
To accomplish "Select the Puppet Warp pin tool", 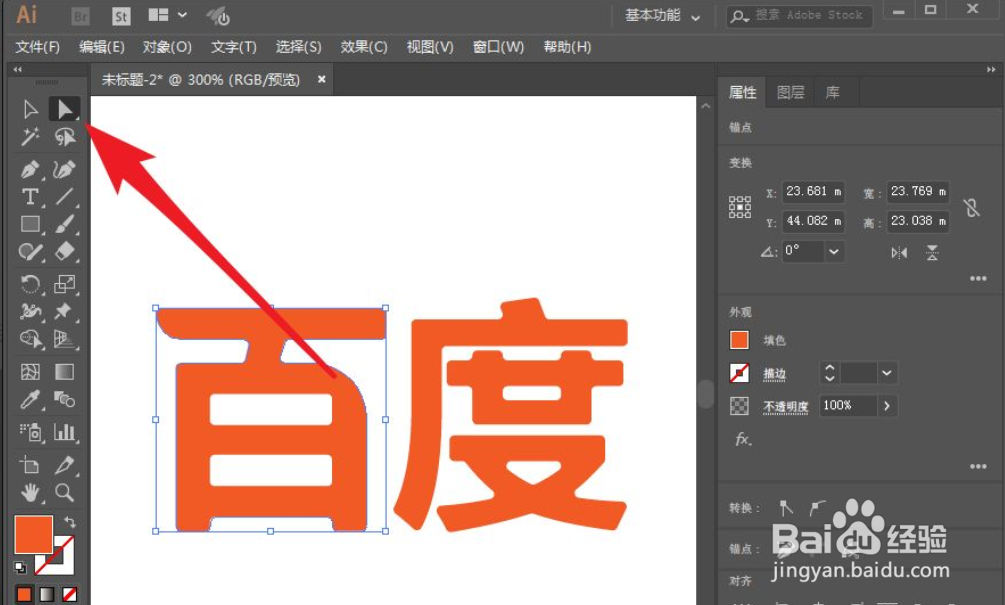I will point(64,311).
